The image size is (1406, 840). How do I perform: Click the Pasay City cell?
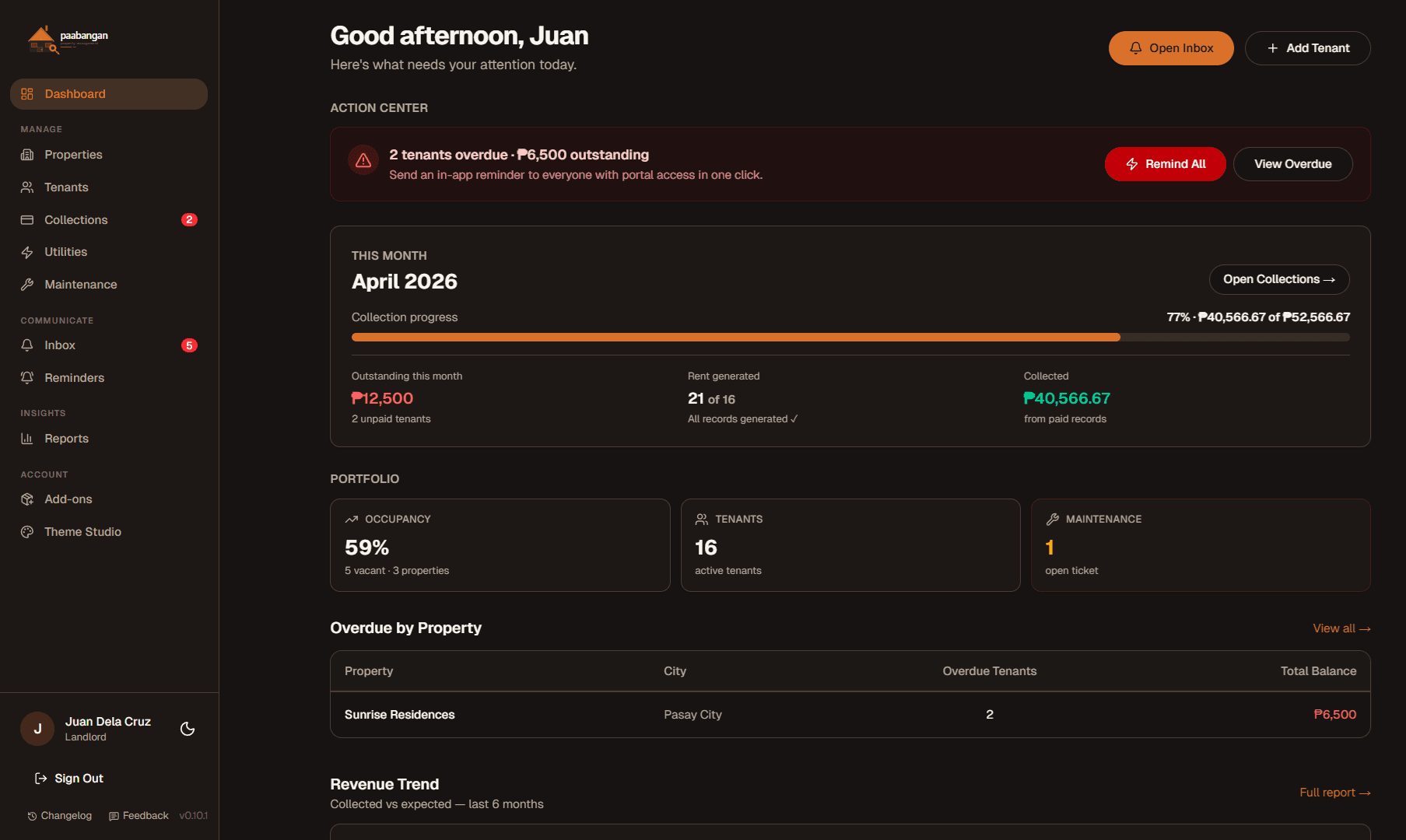click(x=692, y=715)
